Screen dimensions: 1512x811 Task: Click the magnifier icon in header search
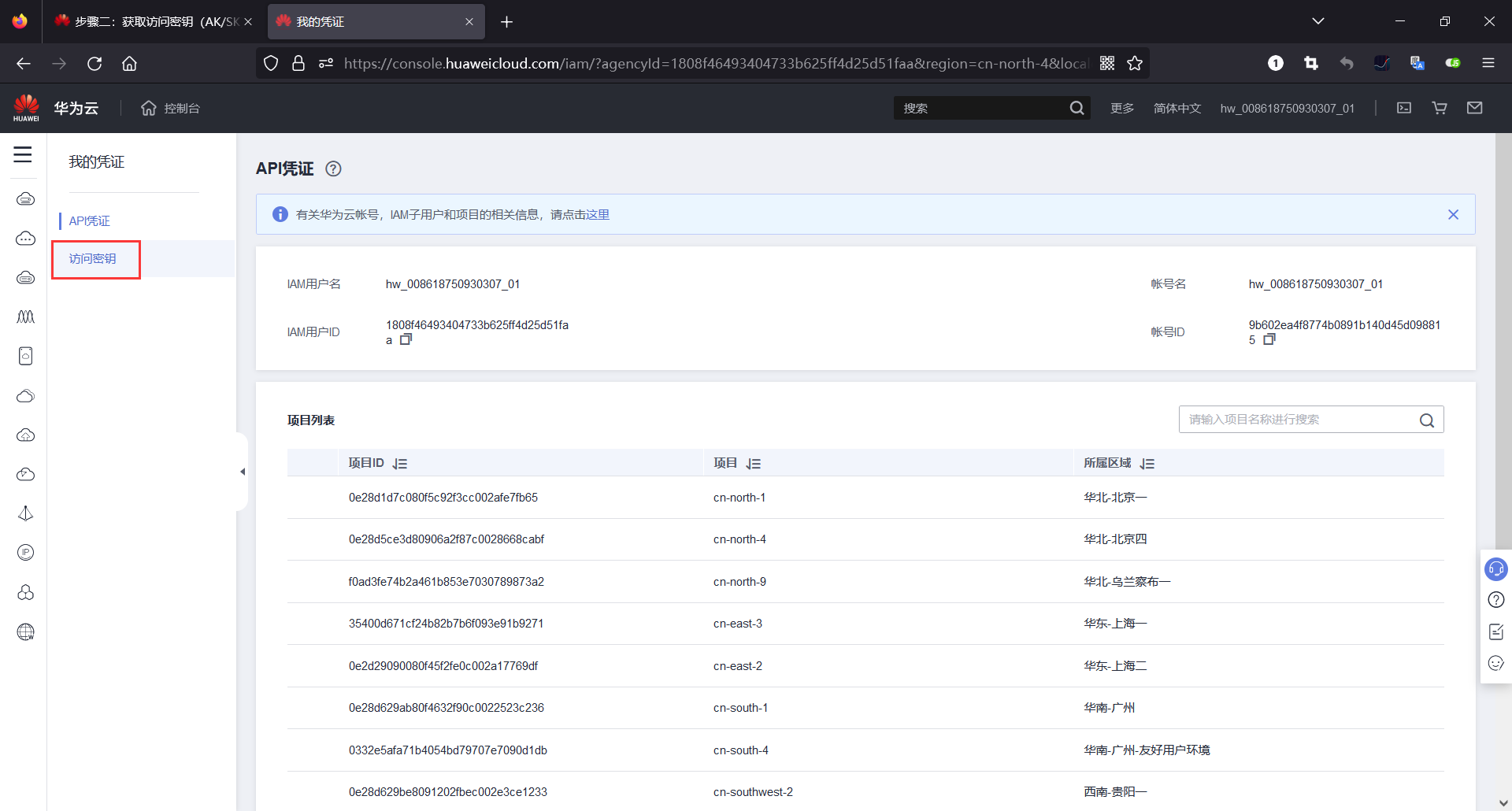tap(1077, 108)
